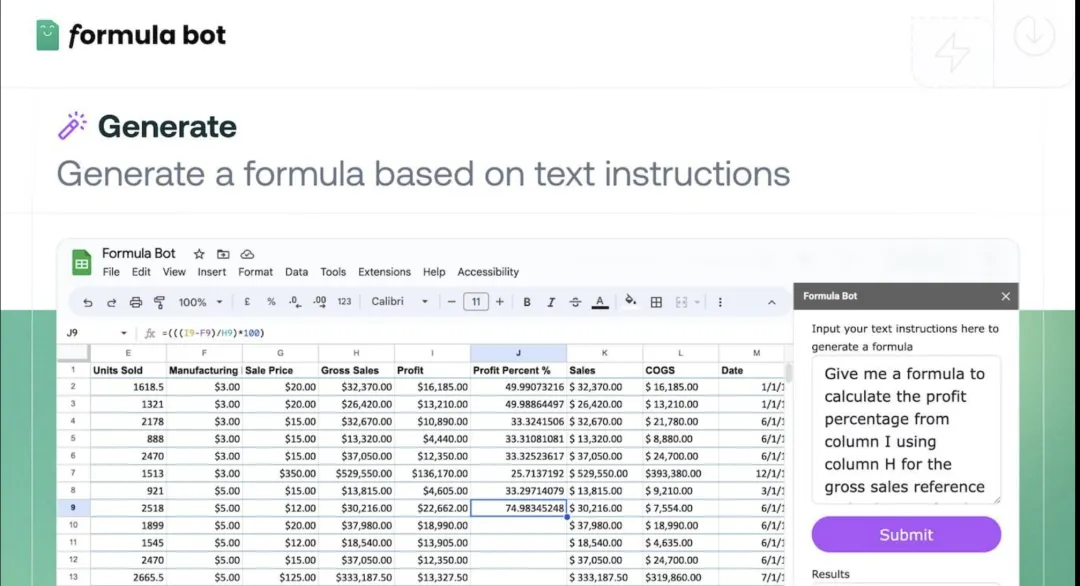Screen dimensions: 1080x586
Task: Open the three-dot more toolbar options
Action: click(720, 302)
